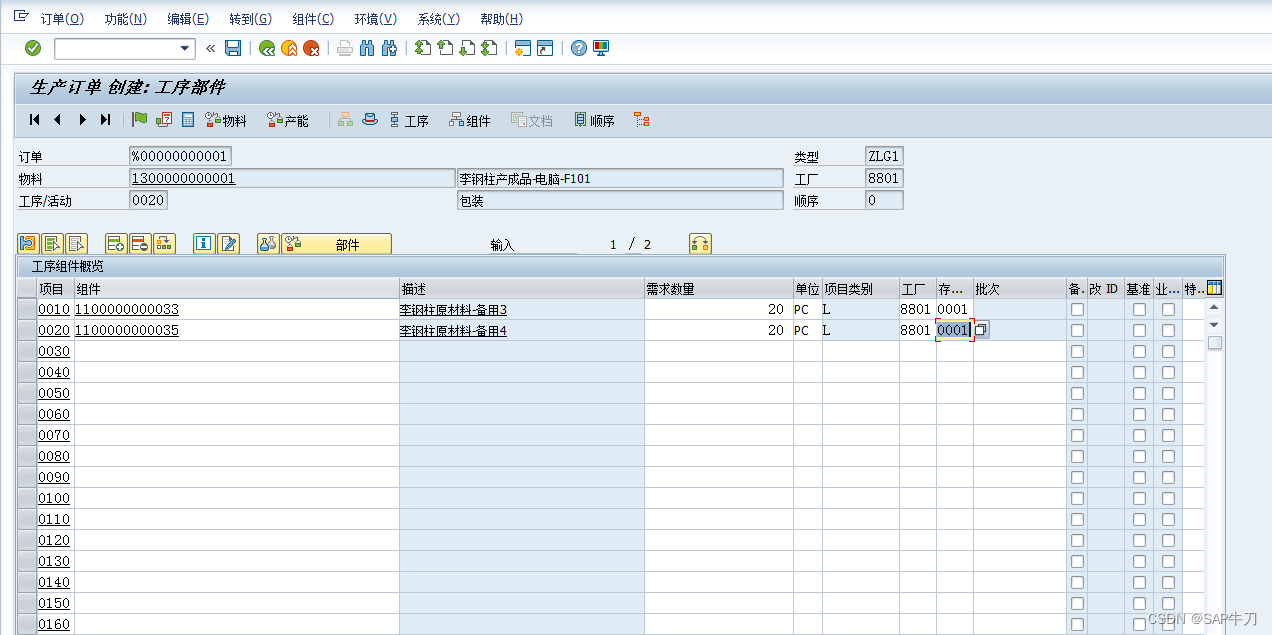Tick 基准 checkbox in row 0010
This screenshot has width=1272, height=635.
point(1139,309)
